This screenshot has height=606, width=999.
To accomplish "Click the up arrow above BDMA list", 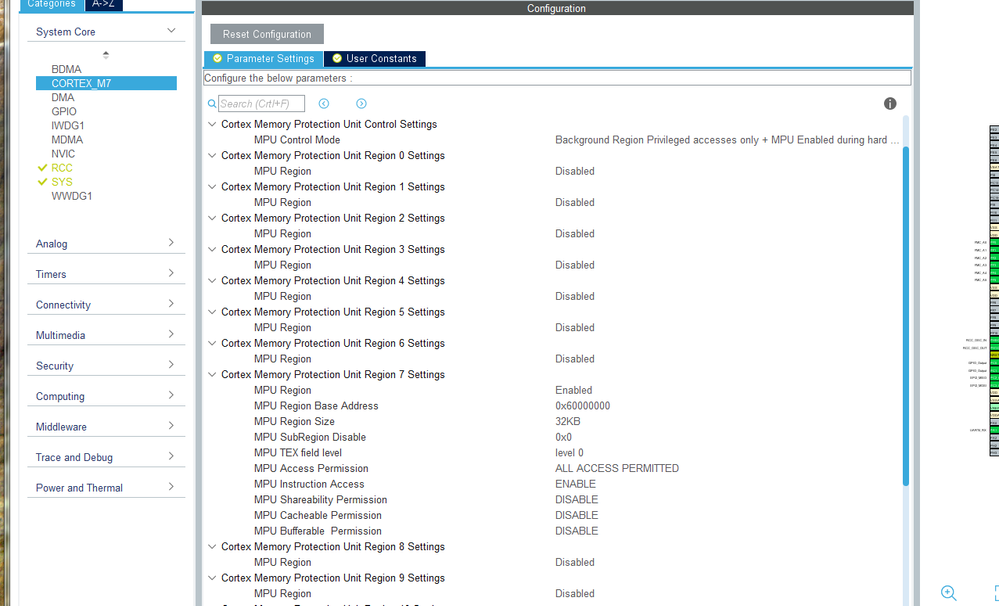I will [106, 55].
